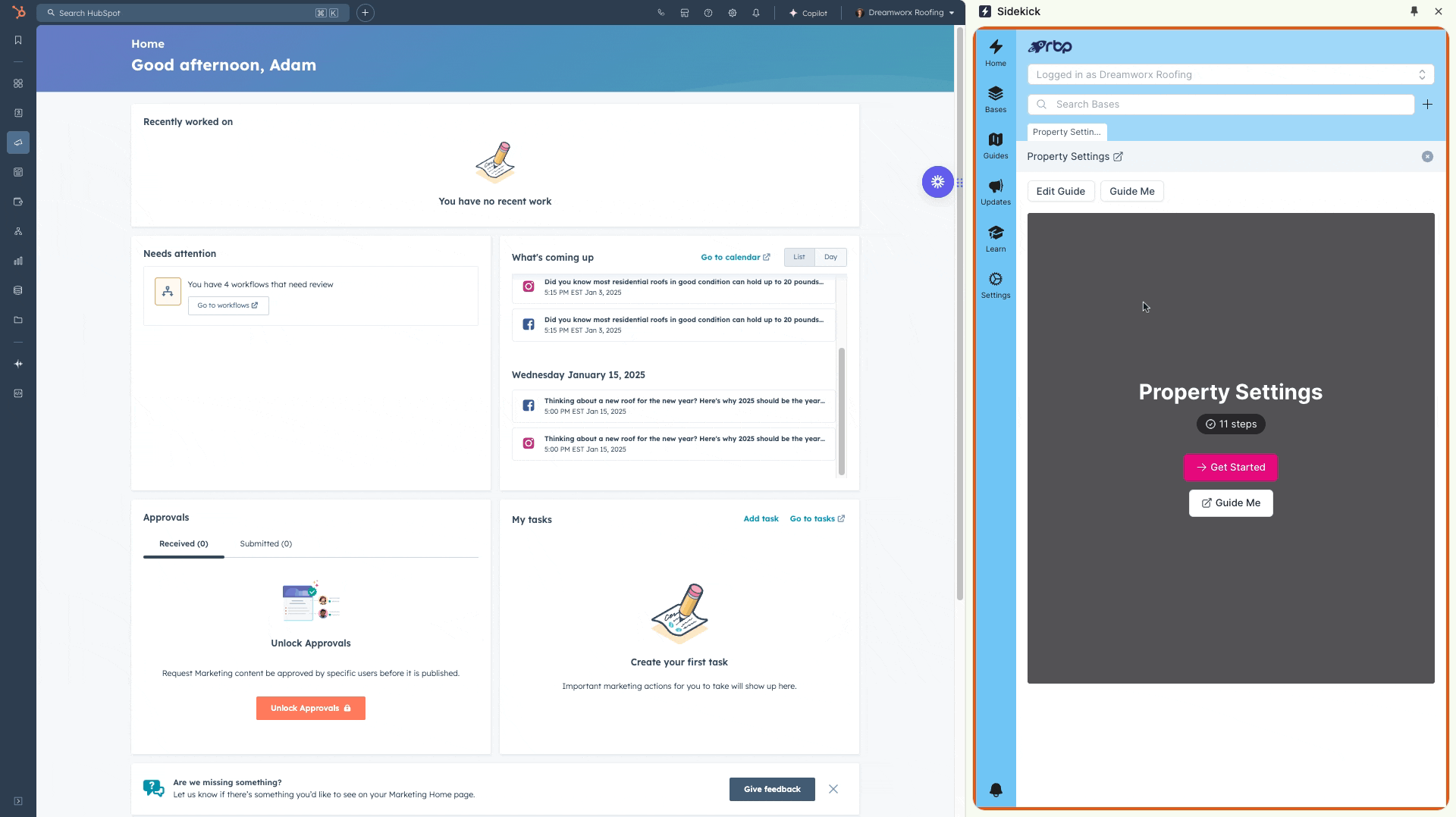
Task: Open Sidekick Settings gear
Action: (995, 285)
